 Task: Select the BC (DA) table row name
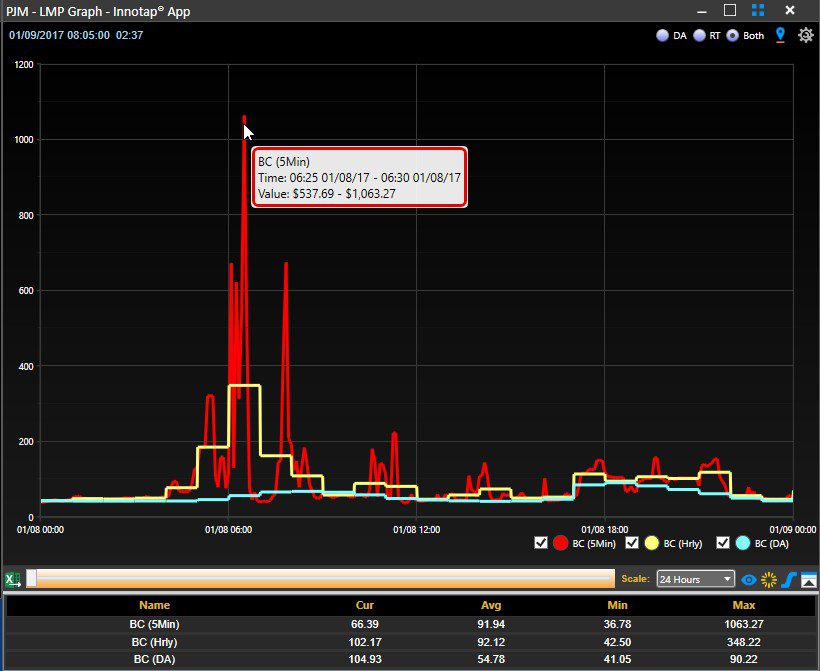(x=154, y=659)
